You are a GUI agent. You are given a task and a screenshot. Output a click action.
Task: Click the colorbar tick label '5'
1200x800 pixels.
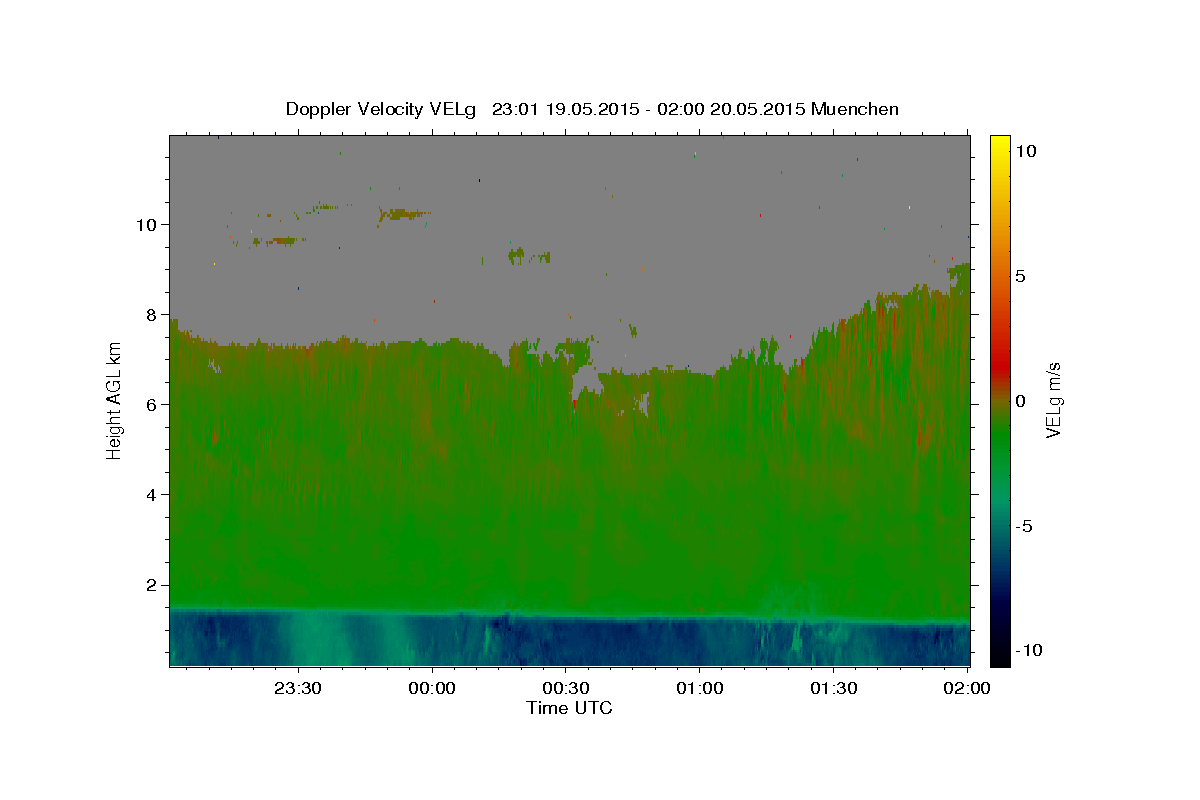tap(1020, 276)
